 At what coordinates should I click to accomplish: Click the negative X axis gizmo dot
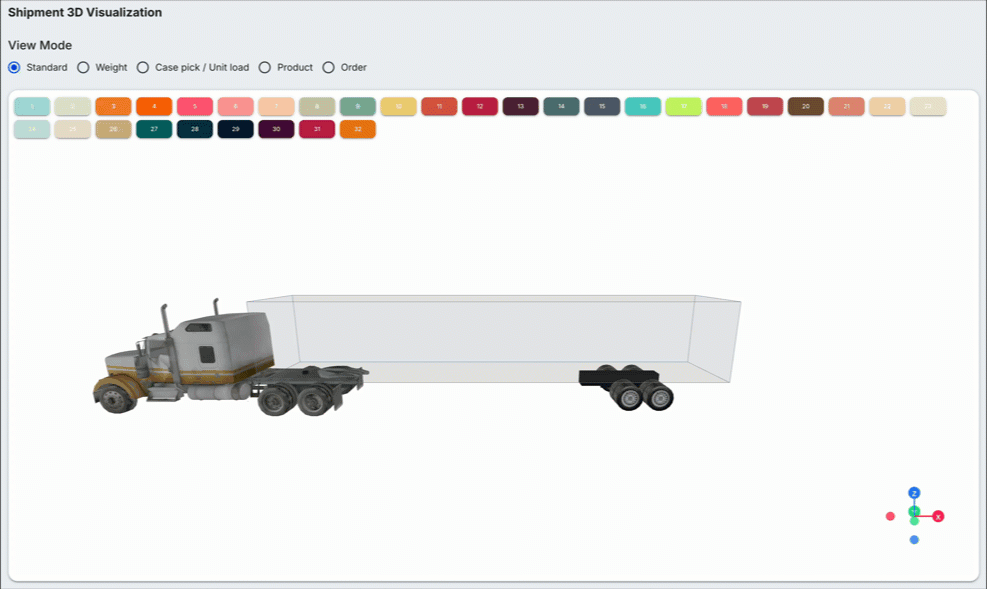(890, 517)
